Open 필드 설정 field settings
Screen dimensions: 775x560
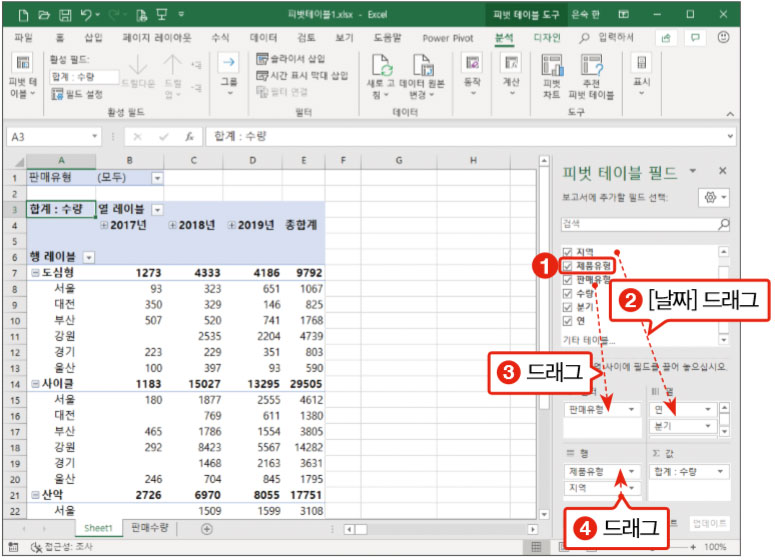pos(78,94)
